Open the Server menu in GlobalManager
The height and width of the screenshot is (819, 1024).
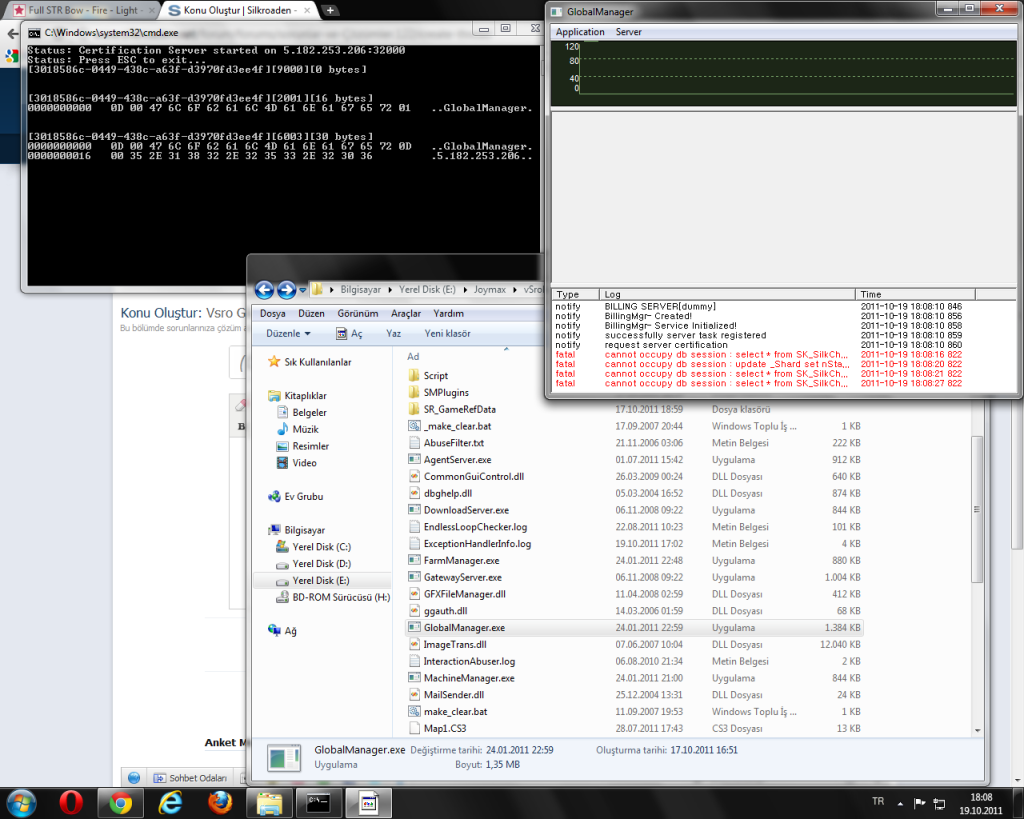(x=628, y=32)
